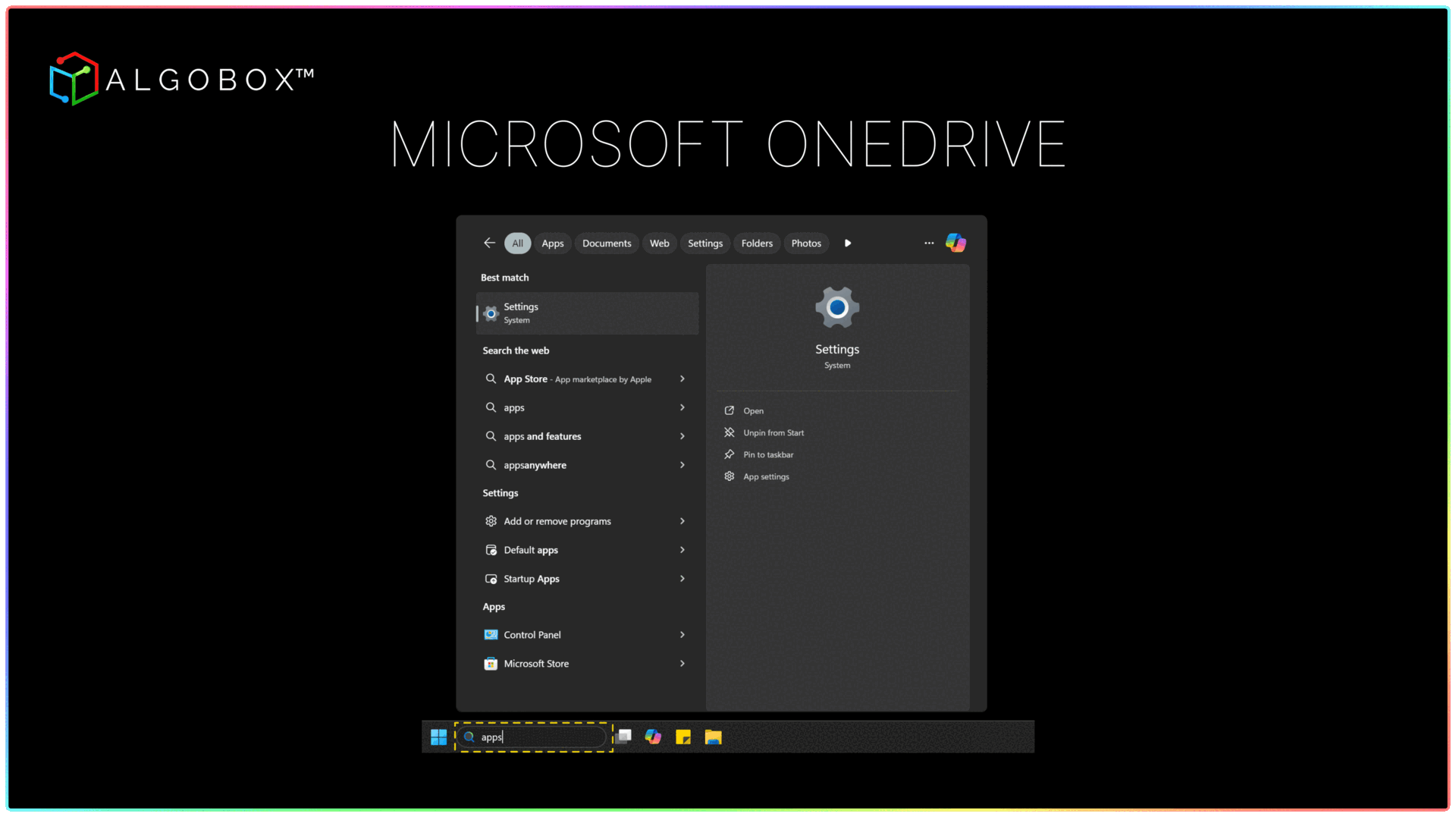Open Sticky Notes from taskbar
Viewport: 1456px width, 817px height.
(683, 737)
